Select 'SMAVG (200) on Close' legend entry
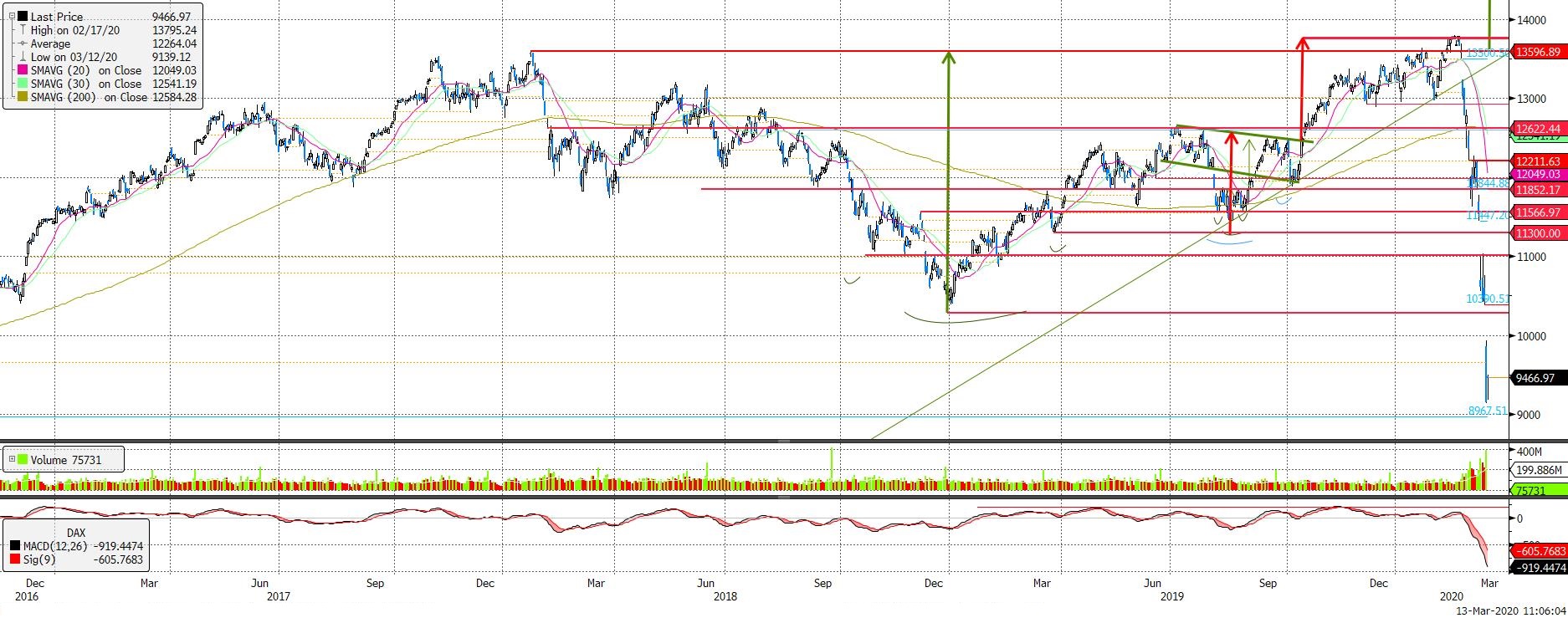Image resolution: width=1568 pixels, height=618 pixels. [x=90, y=97]
